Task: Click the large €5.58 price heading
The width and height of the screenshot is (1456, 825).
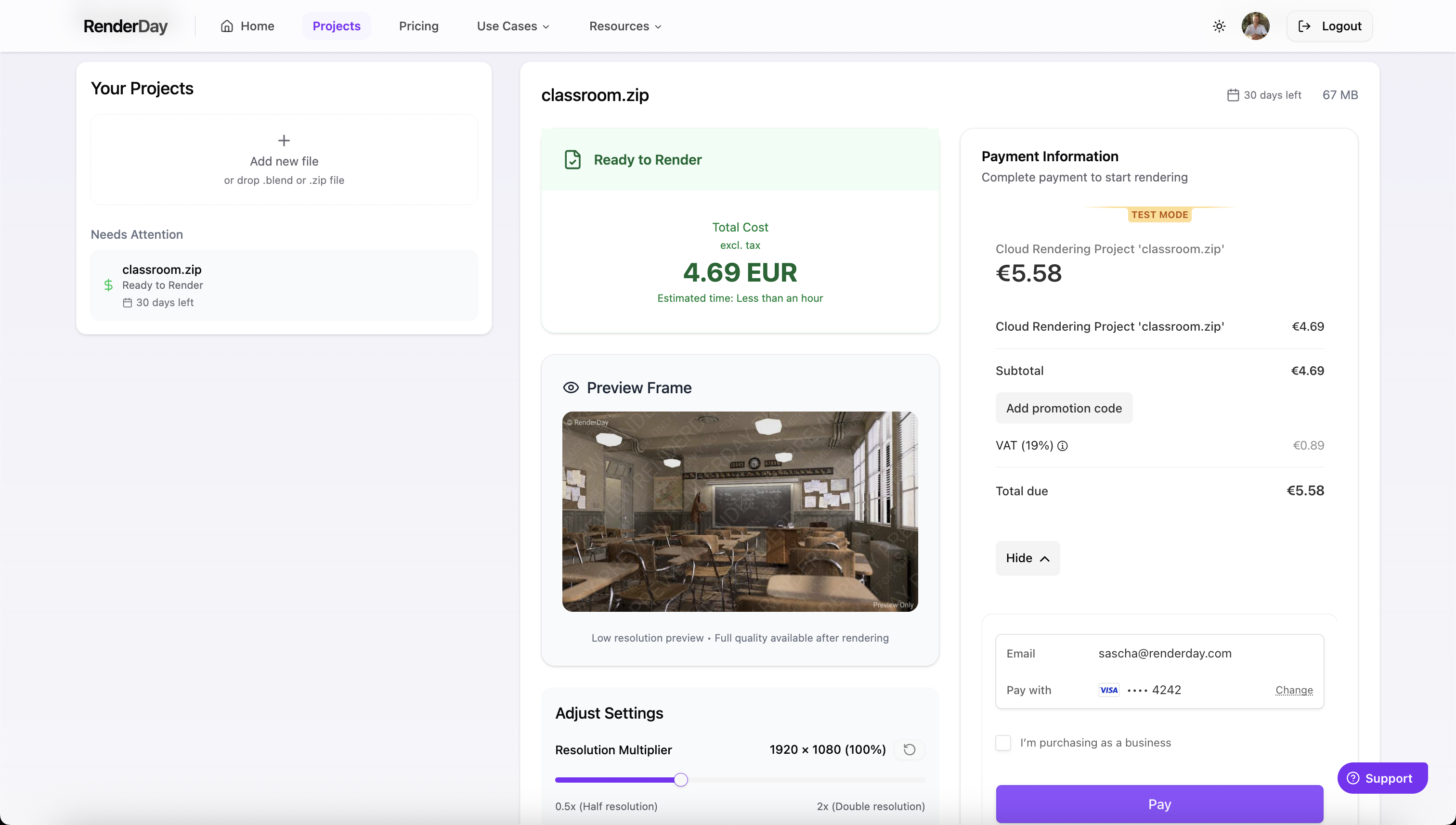Action: coord(1028,274)
